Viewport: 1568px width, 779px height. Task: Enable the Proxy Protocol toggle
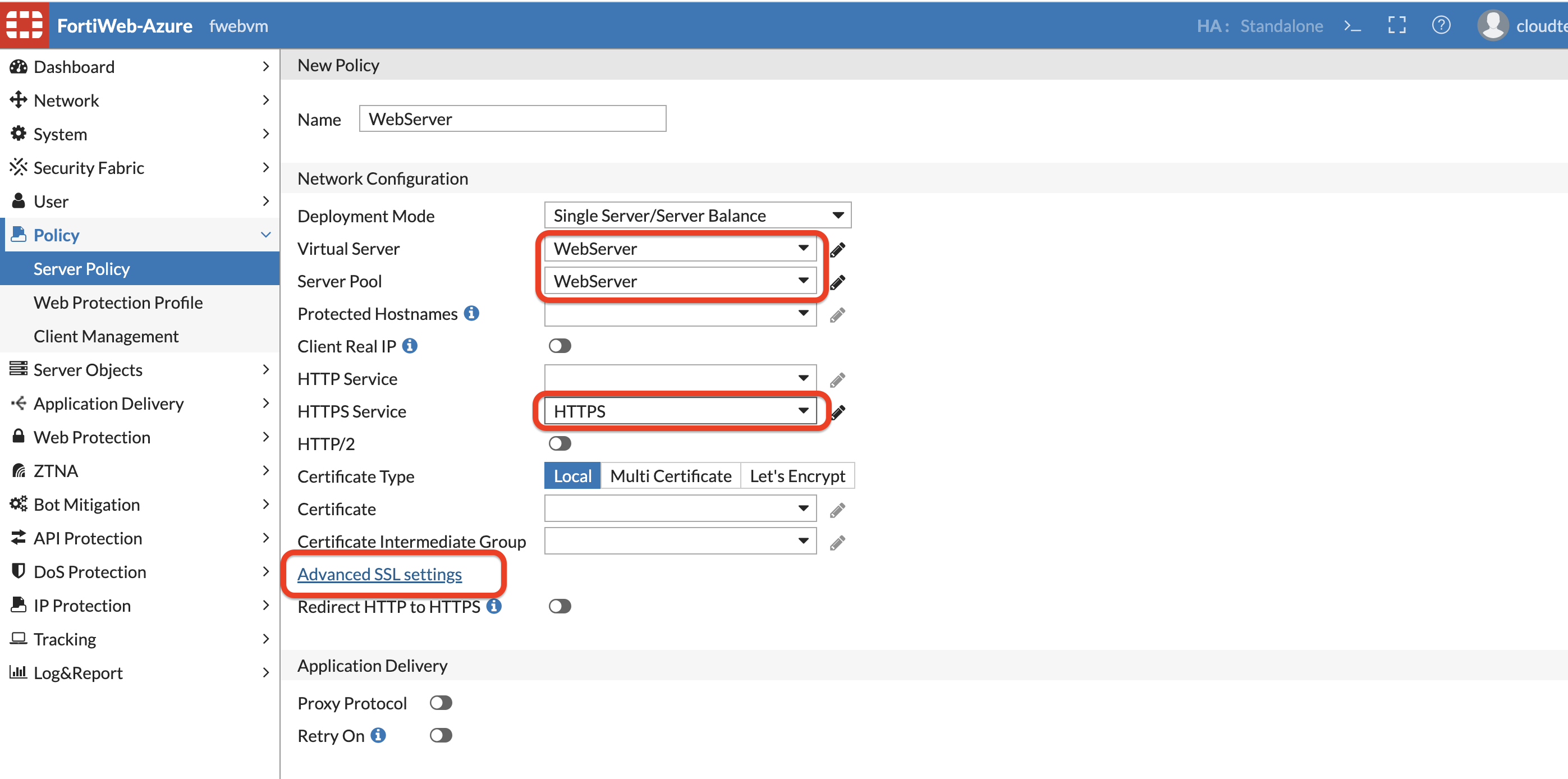point(441,703)
